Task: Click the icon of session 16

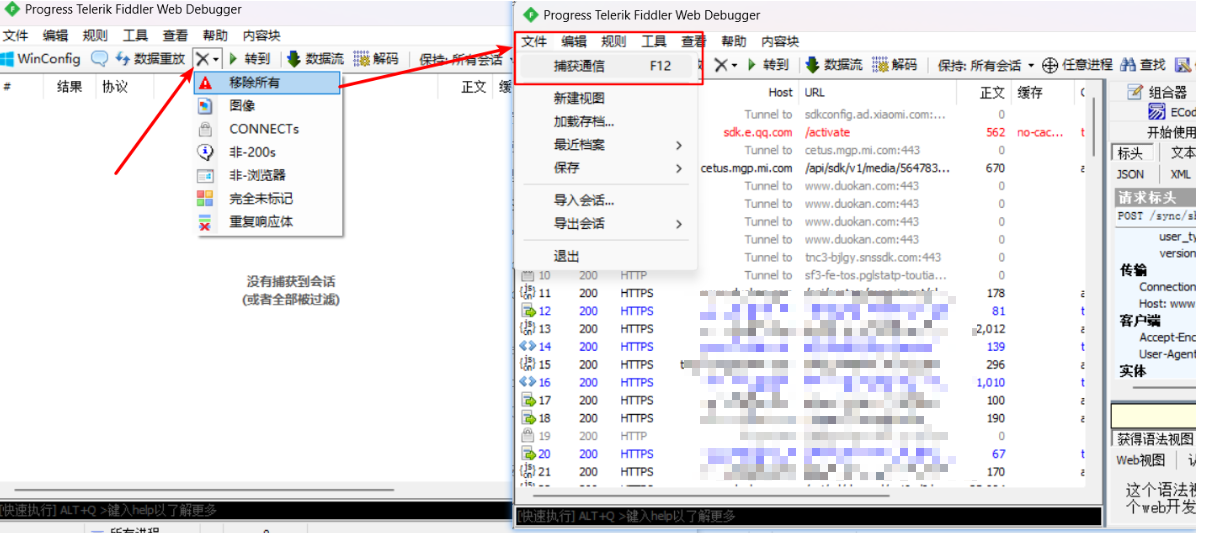Action: coord(528,383)
